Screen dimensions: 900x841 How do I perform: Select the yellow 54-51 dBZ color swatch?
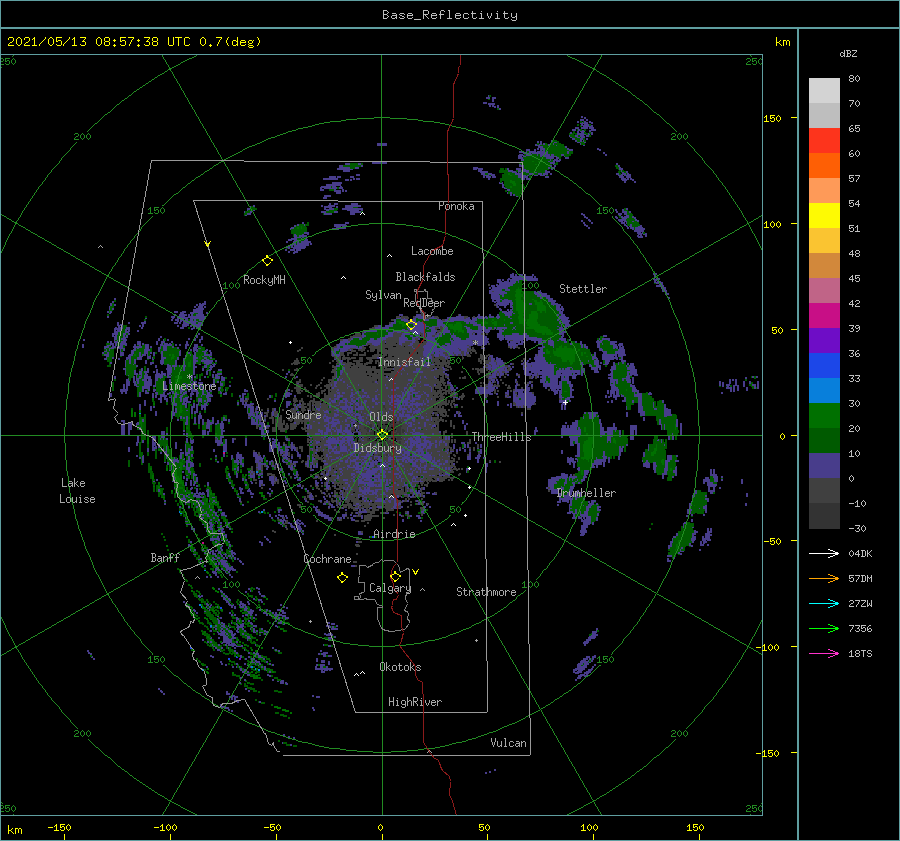[x=824, y=216]
